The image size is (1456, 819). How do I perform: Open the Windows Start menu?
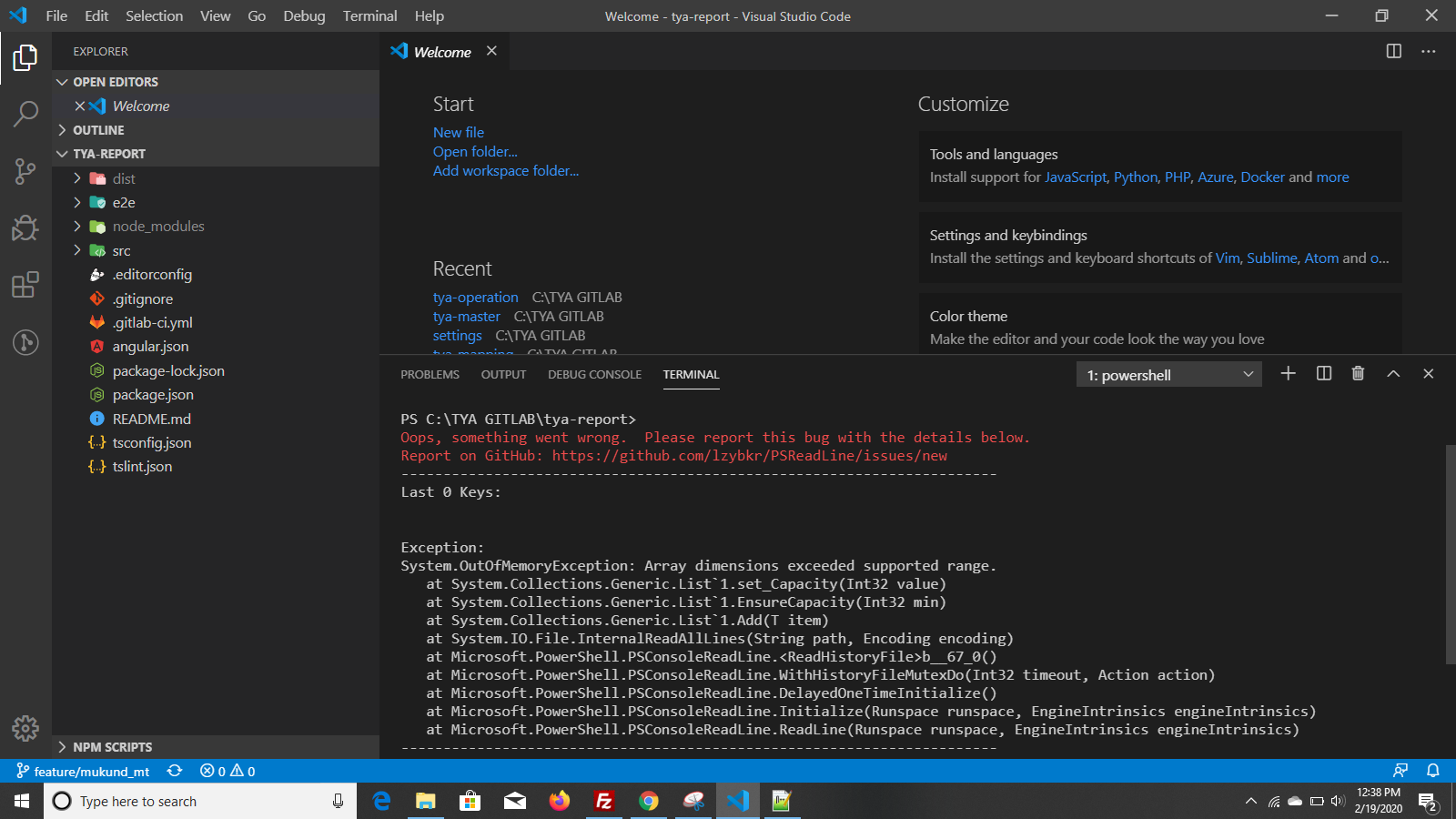pos(22,801)
